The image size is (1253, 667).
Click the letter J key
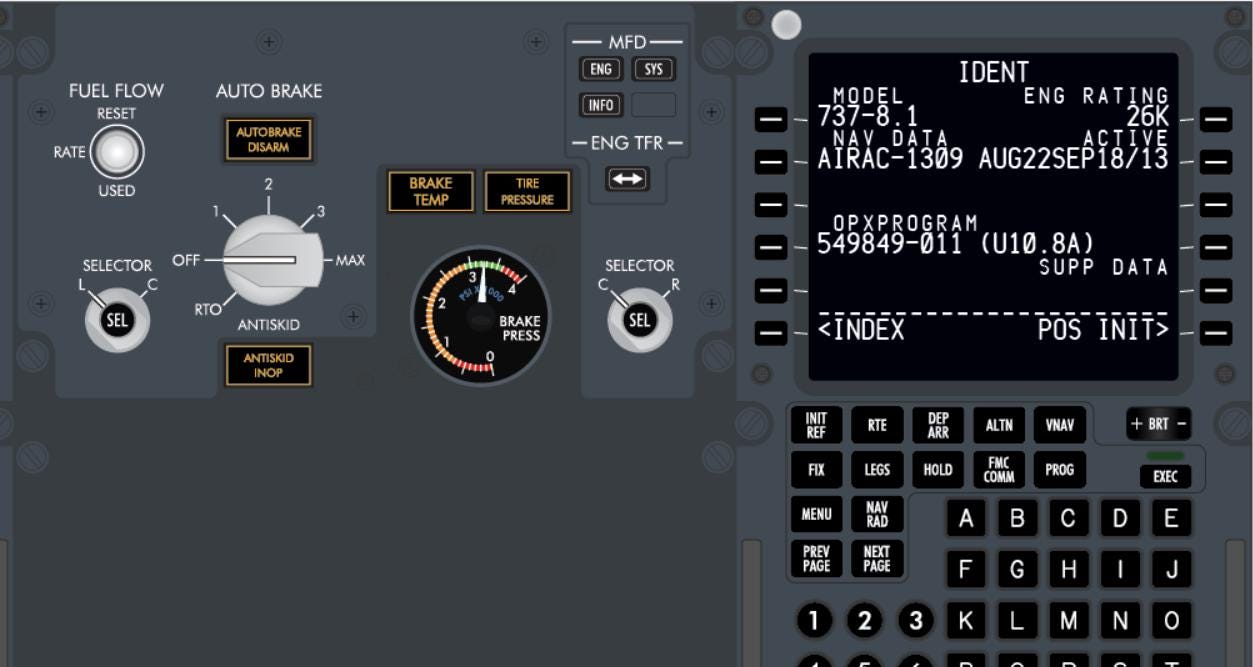pyautogui.click(x=1171, y=570)
